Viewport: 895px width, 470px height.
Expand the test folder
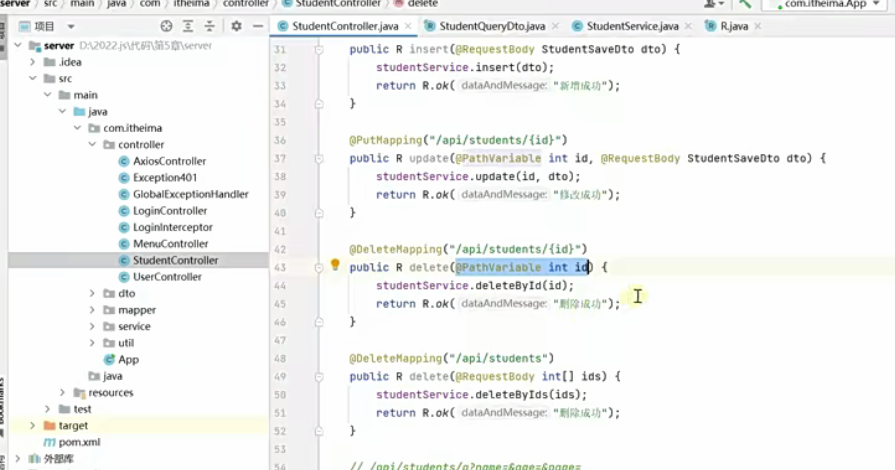[x=47, y=409]
